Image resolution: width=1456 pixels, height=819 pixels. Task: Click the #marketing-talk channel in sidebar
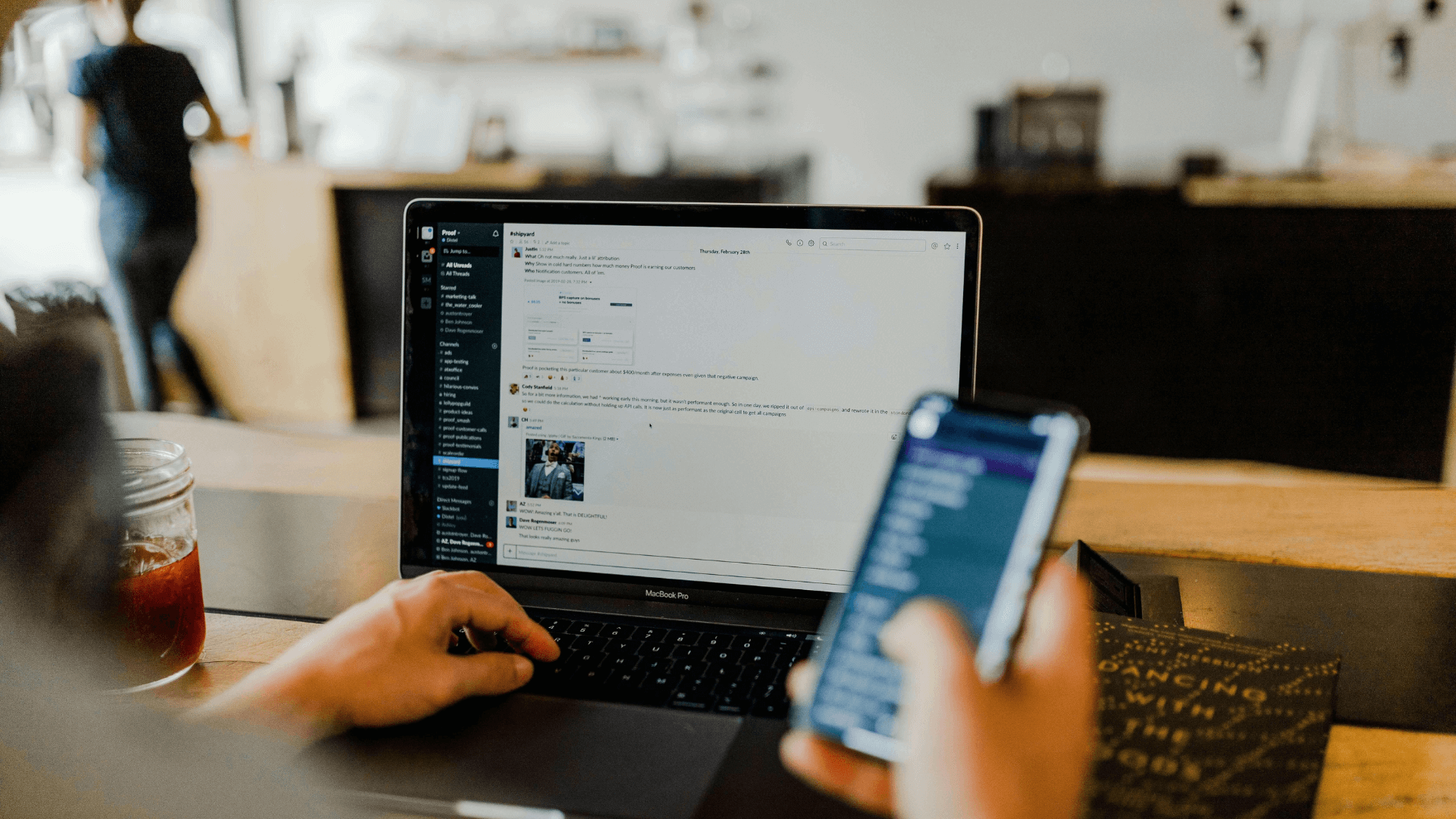(460, 297)
